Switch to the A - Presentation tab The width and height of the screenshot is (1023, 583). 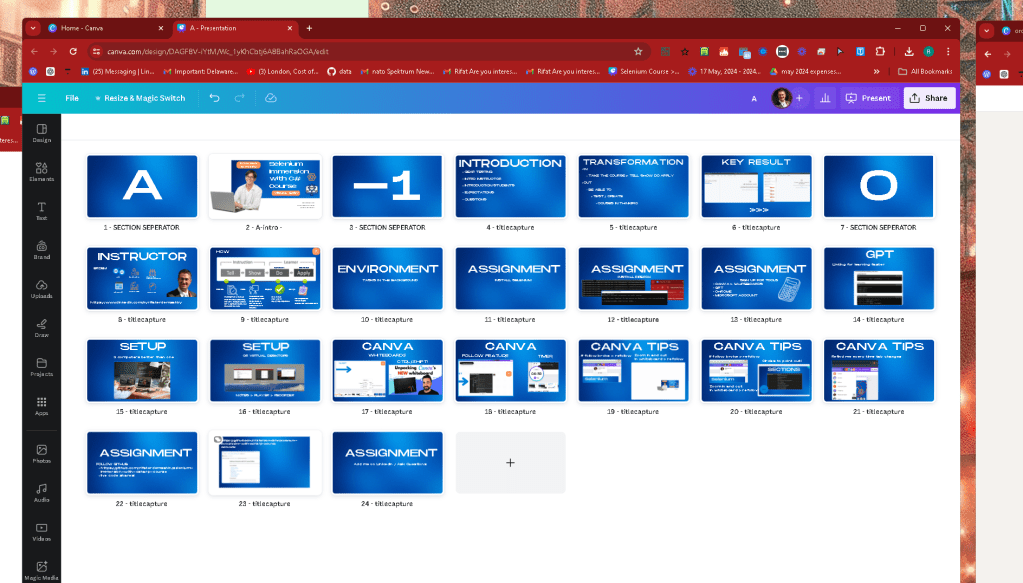[x=235, y=28]
